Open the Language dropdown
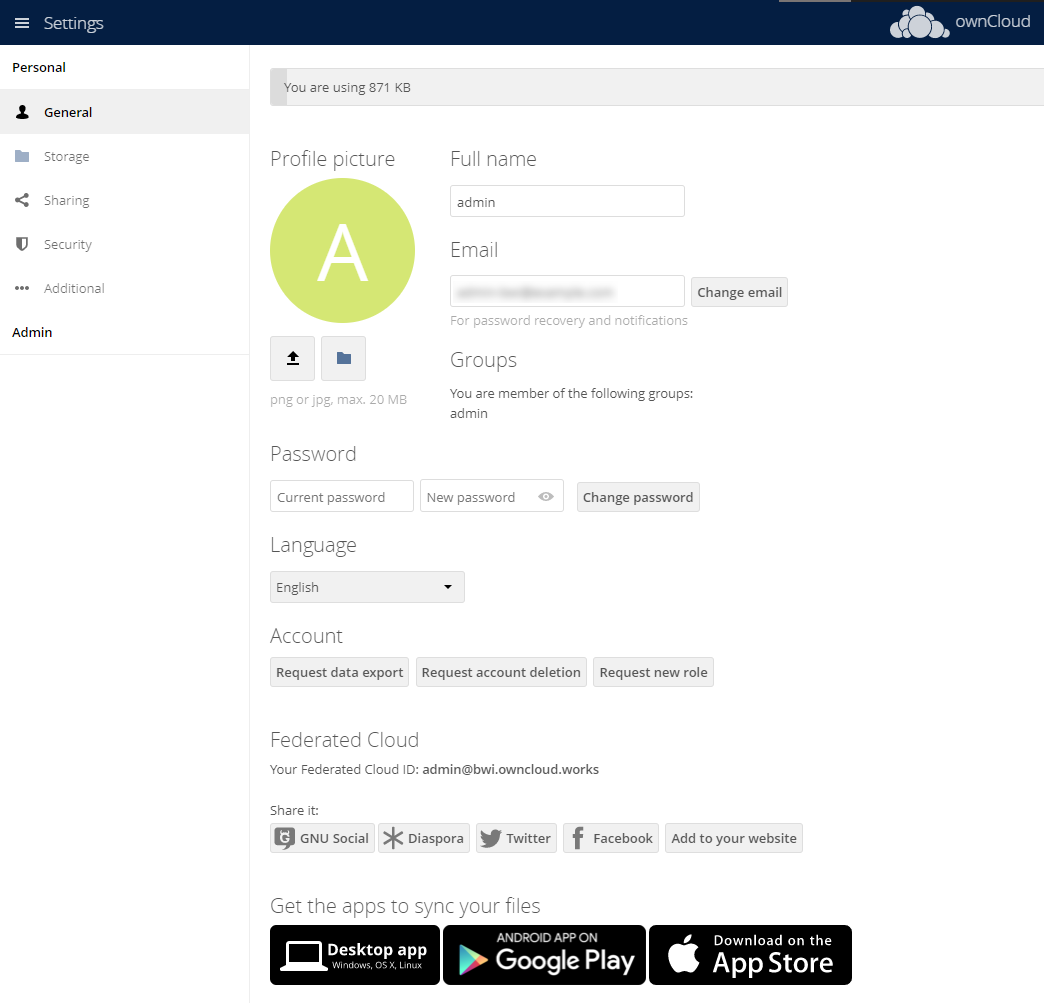 pos(367,587)
